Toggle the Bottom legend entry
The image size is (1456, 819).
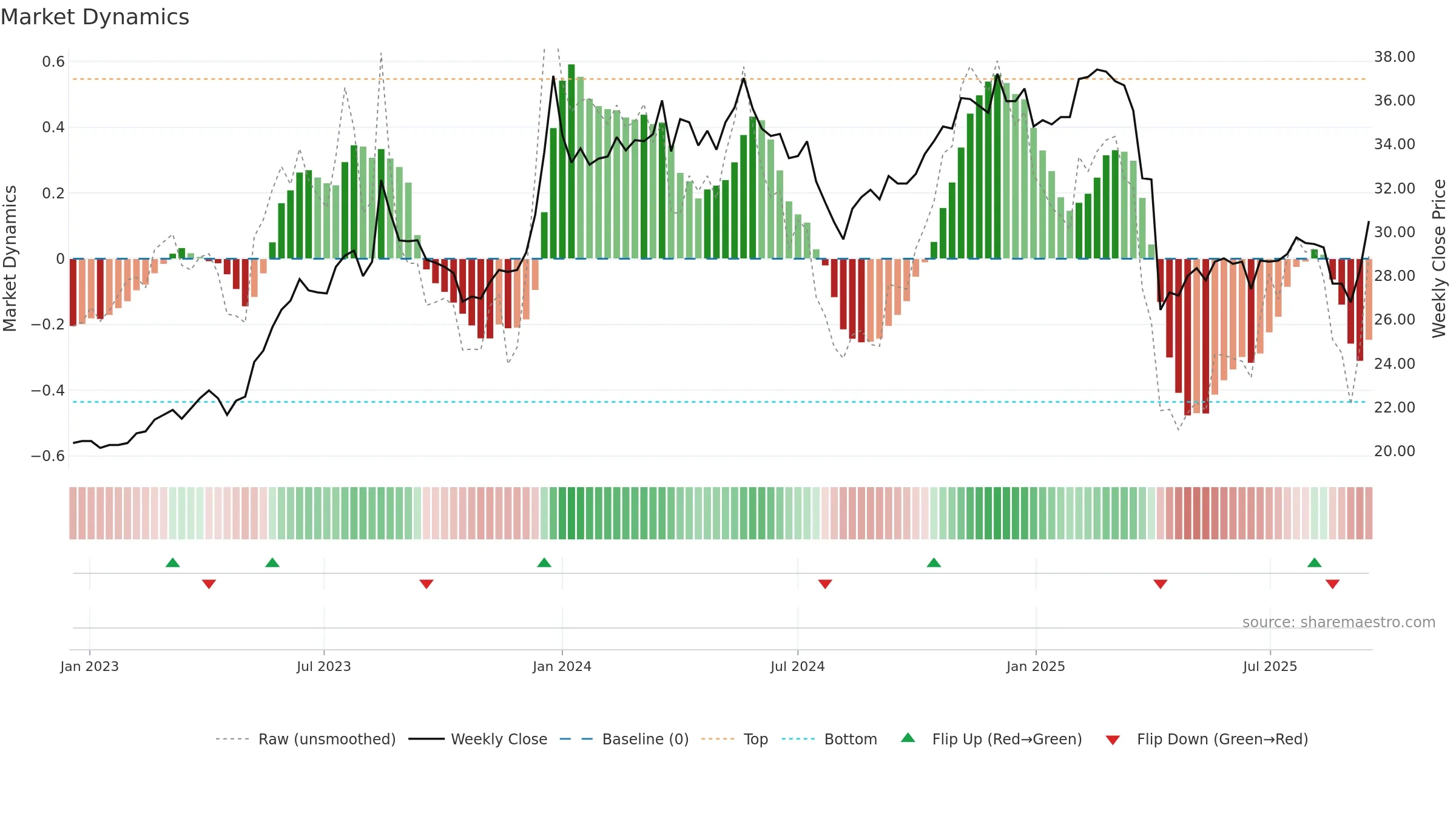tap(829, 739)
